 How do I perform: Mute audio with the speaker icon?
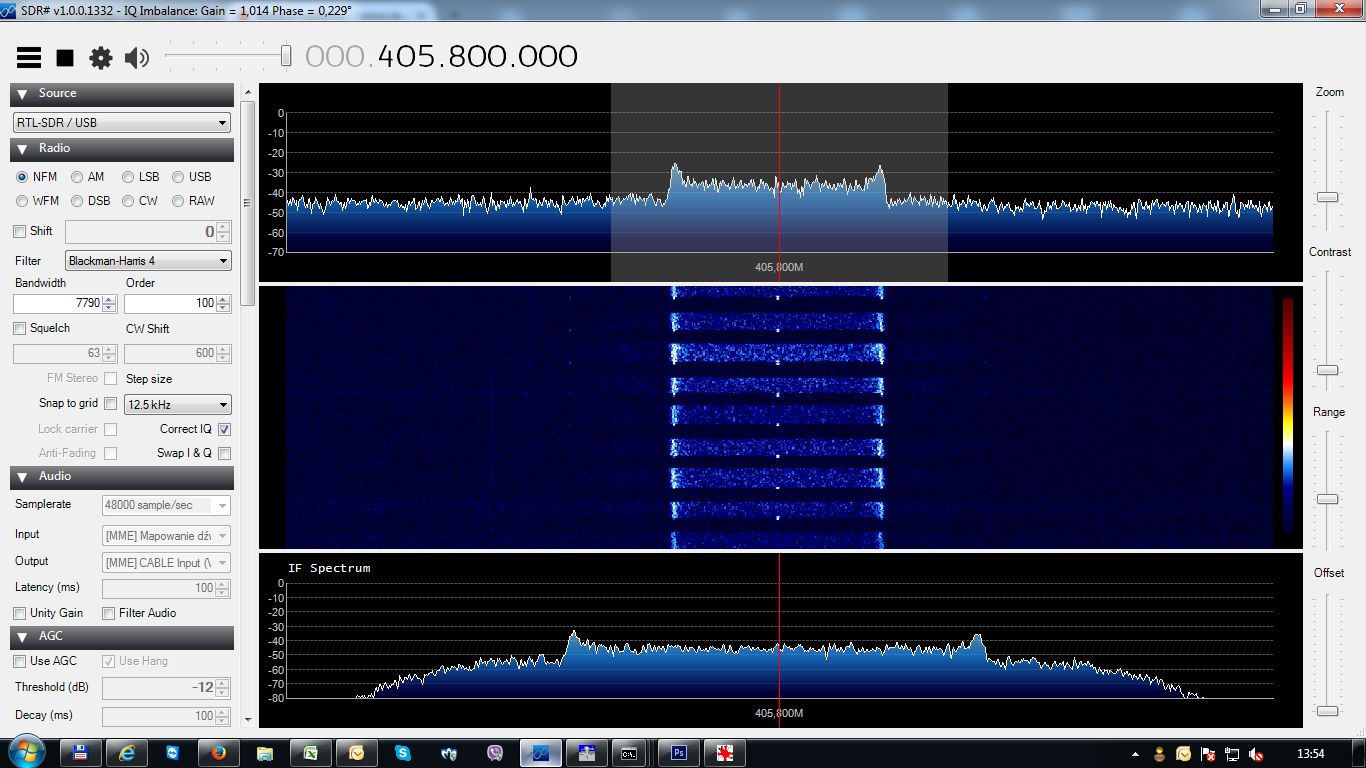click(137, 58)
